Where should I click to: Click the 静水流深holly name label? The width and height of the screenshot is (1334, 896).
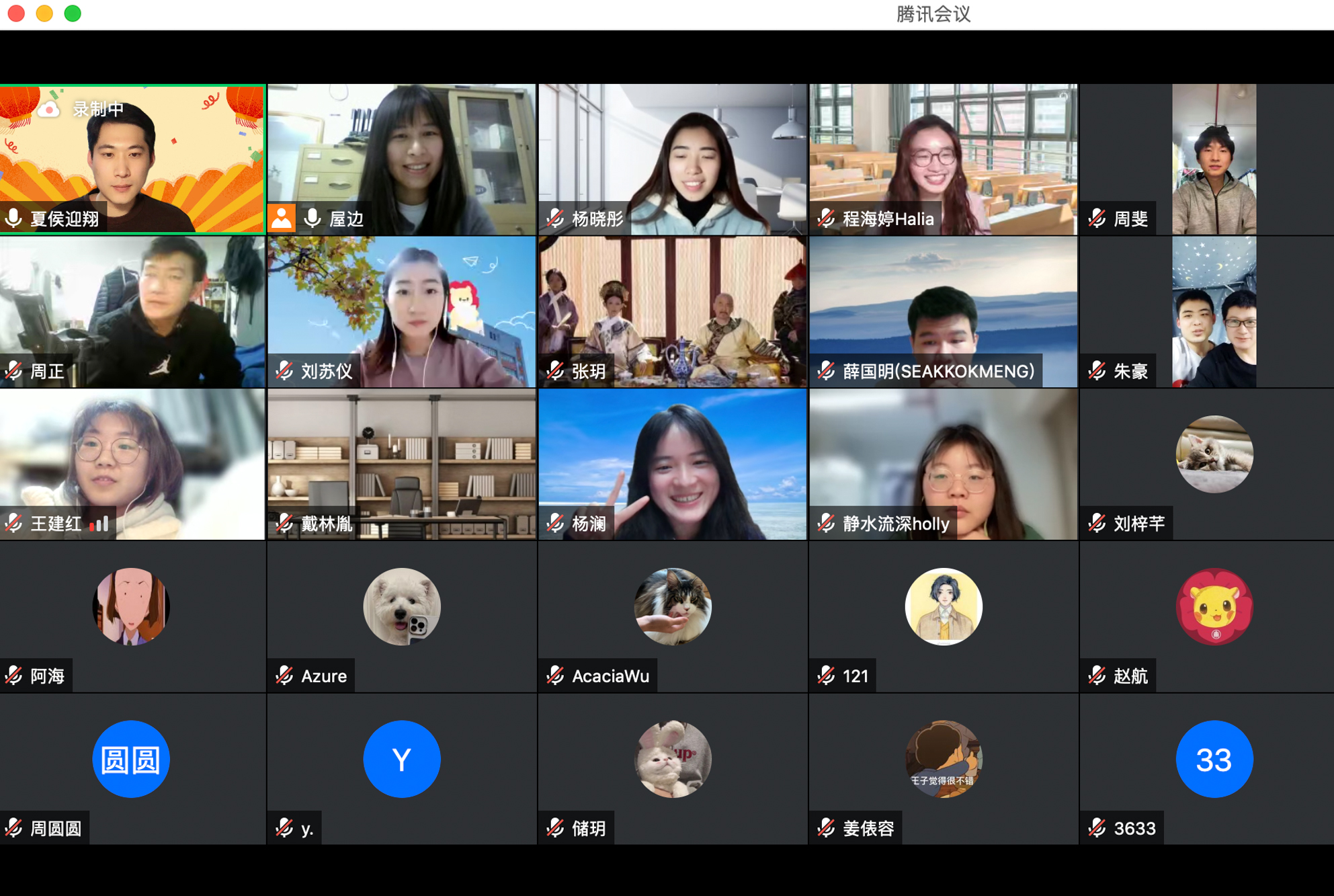tap(896, 524)
